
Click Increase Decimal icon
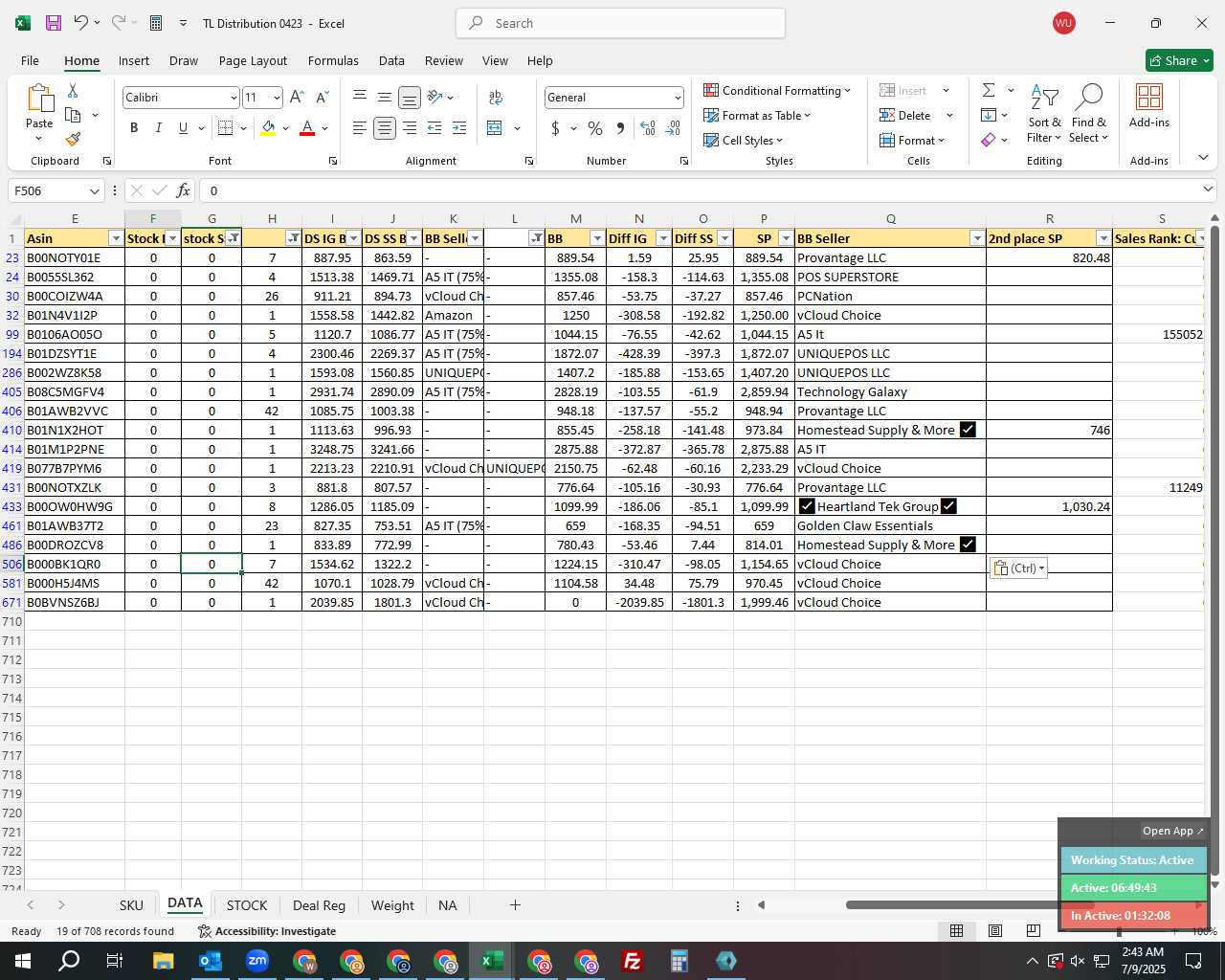pyautogui.click(x=648, y=128)
